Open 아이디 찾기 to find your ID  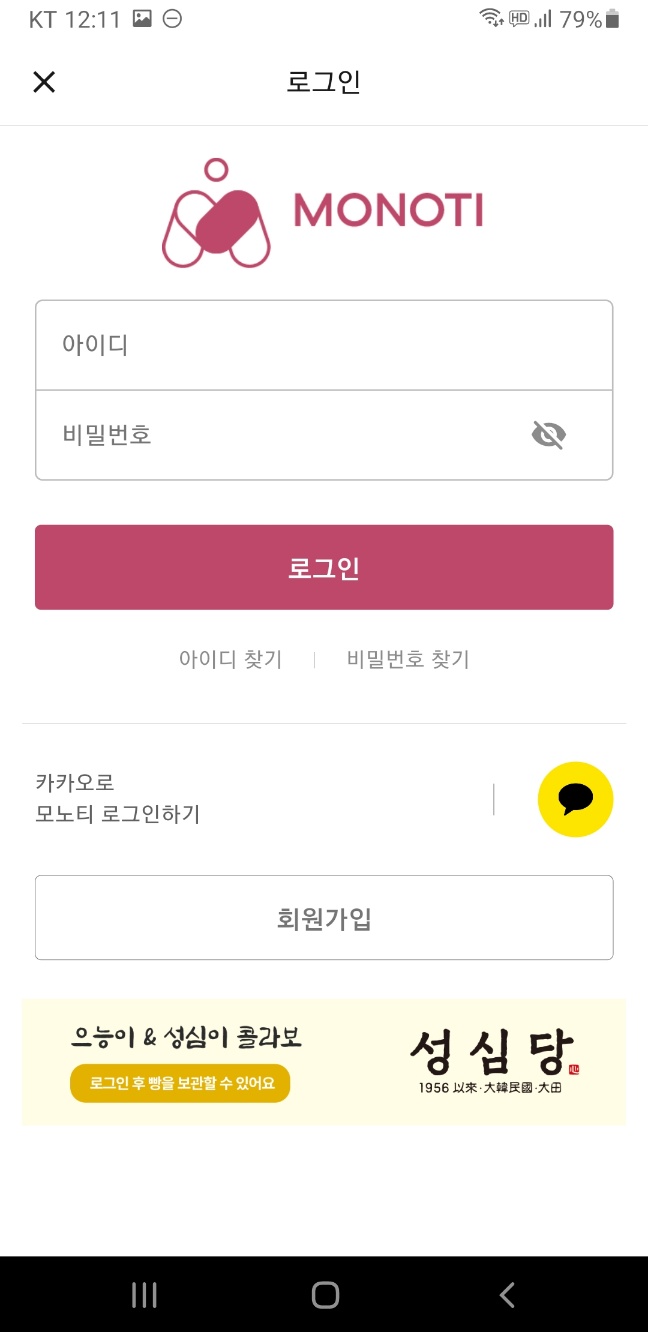[x=231, y=659]
